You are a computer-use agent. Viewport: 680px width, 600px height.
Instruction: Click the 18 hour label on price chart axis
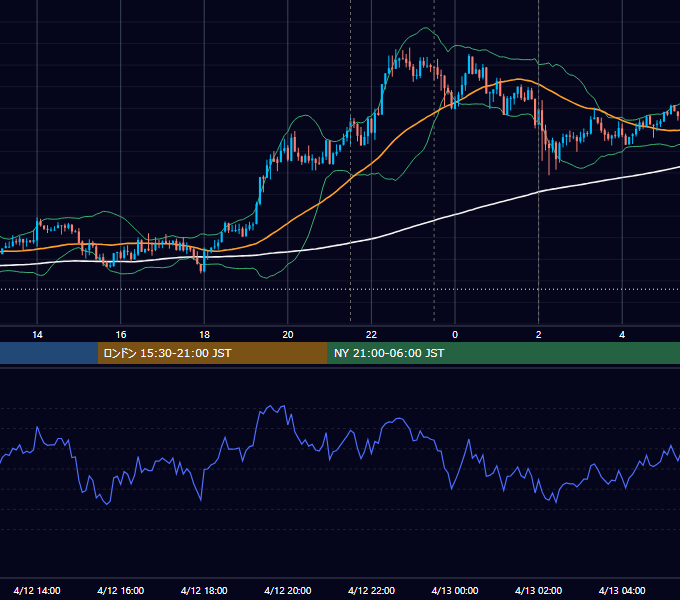pyautogui.click(x=204, y=335)
